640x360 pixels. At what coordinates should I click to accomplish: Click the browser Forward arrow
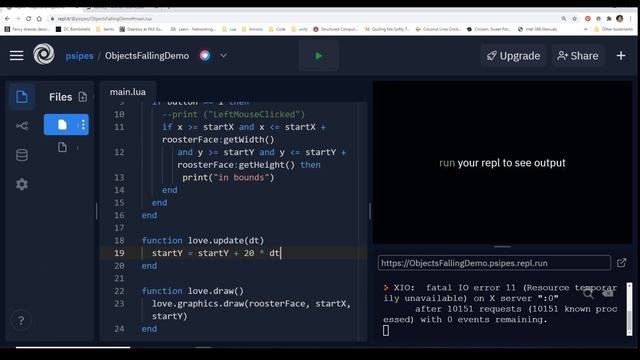[18, 19]
